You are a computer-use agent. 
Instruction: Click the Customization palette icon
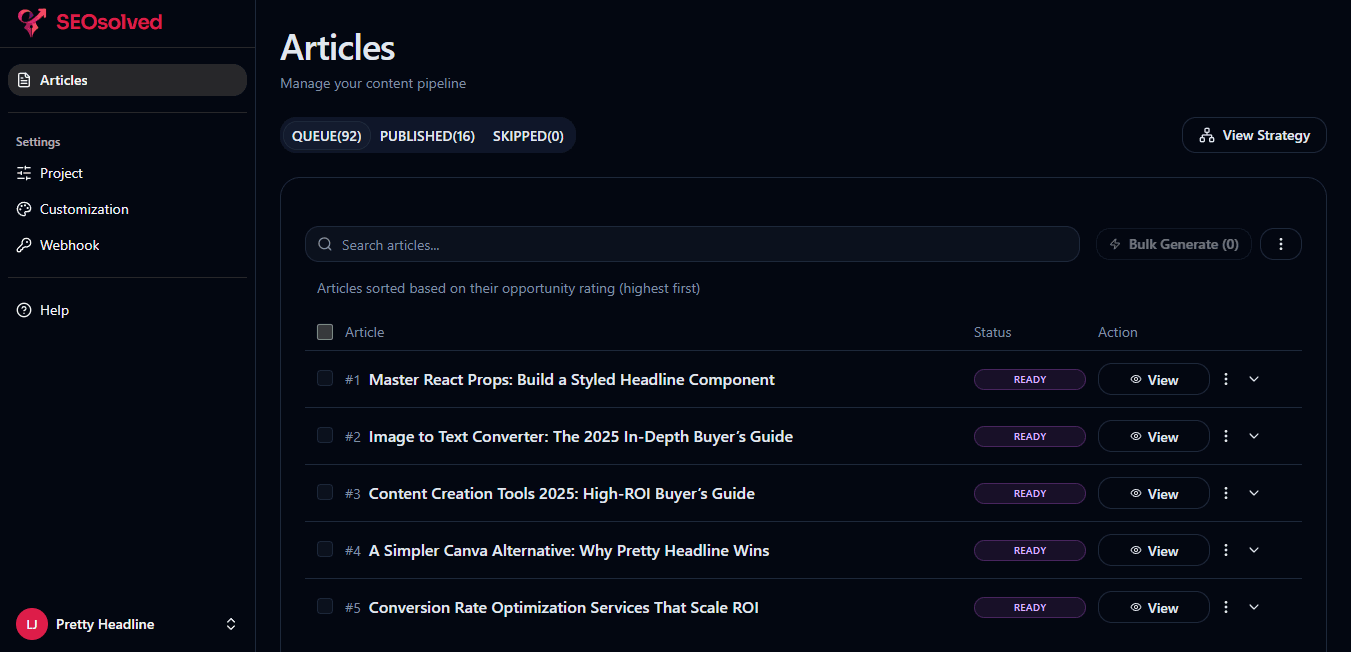click(x=24, y=209)
